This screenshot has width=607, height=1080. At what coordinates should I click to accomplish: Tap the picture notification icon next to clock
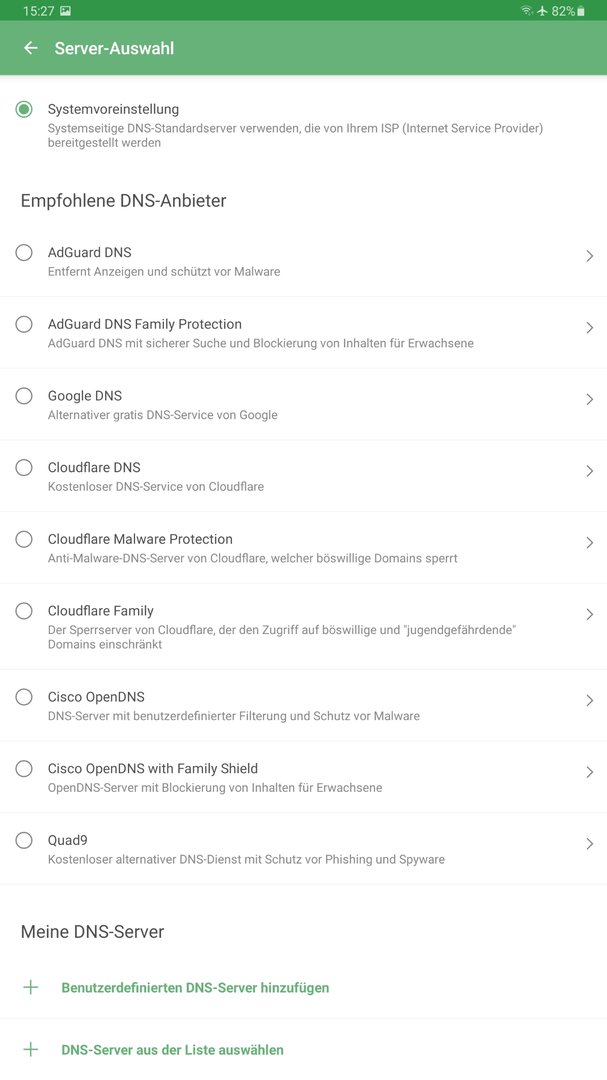pyautogui.click(x=65, y=10)
